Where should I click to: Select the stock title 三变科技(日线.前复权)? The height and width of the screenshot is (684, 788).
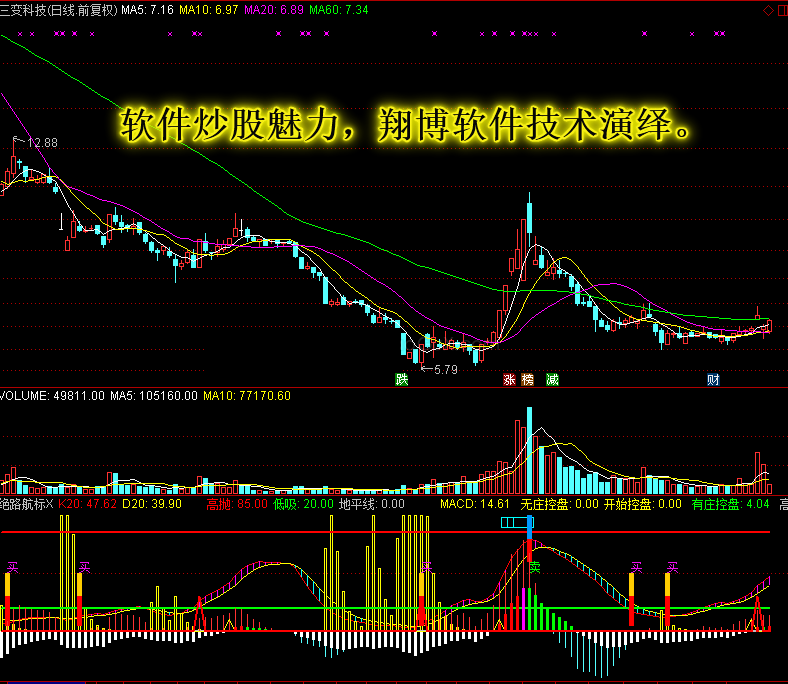pos(59,10)
